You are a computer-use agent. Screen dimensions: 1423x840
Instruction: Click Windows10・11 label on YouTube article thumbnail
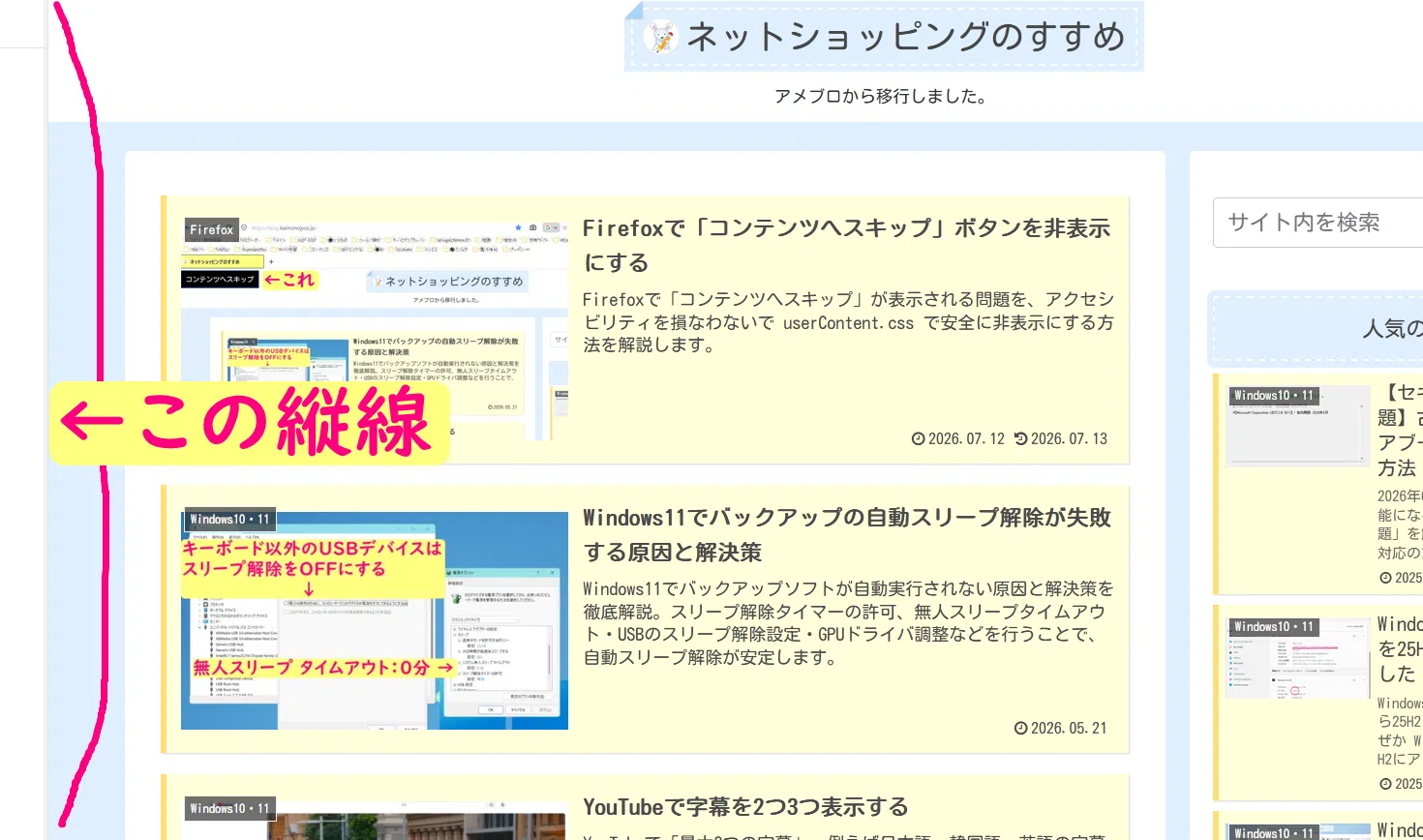[x=229, y=809]
